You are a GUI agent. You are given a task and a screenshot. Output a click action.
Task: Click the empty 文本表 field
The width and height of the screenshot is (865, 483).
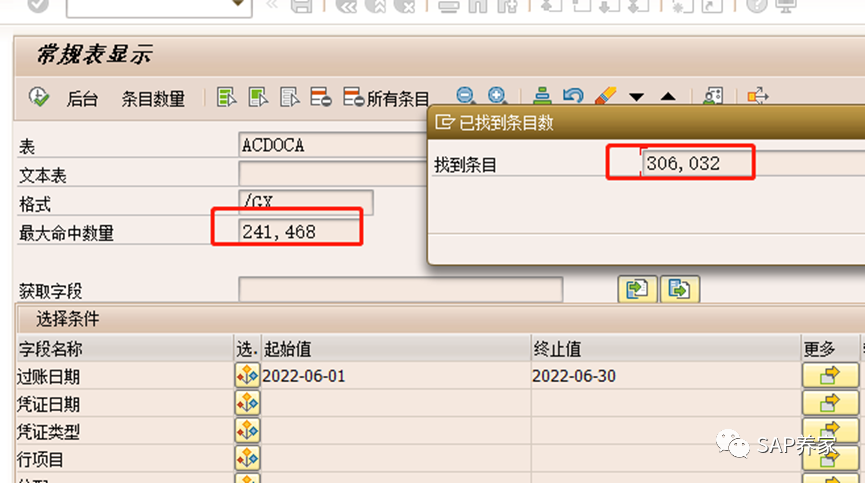(x=333, y=174)
